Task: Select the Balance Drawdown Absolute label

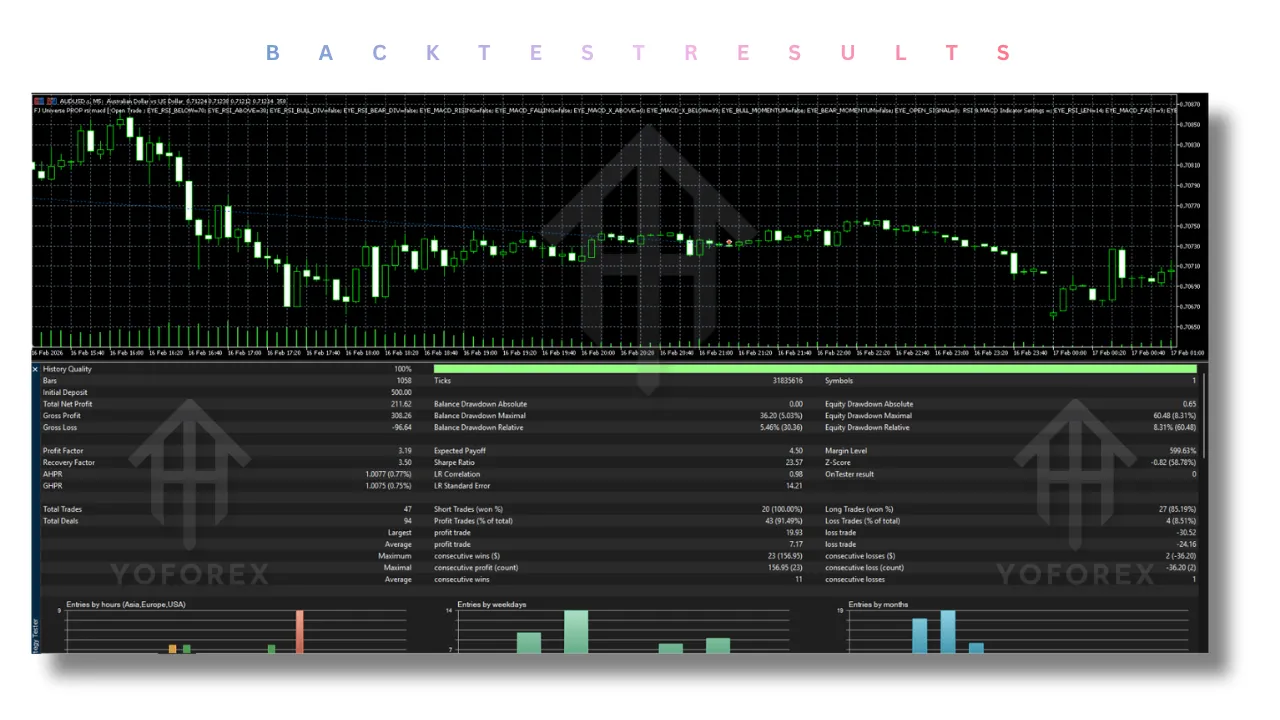Action: 480,404
